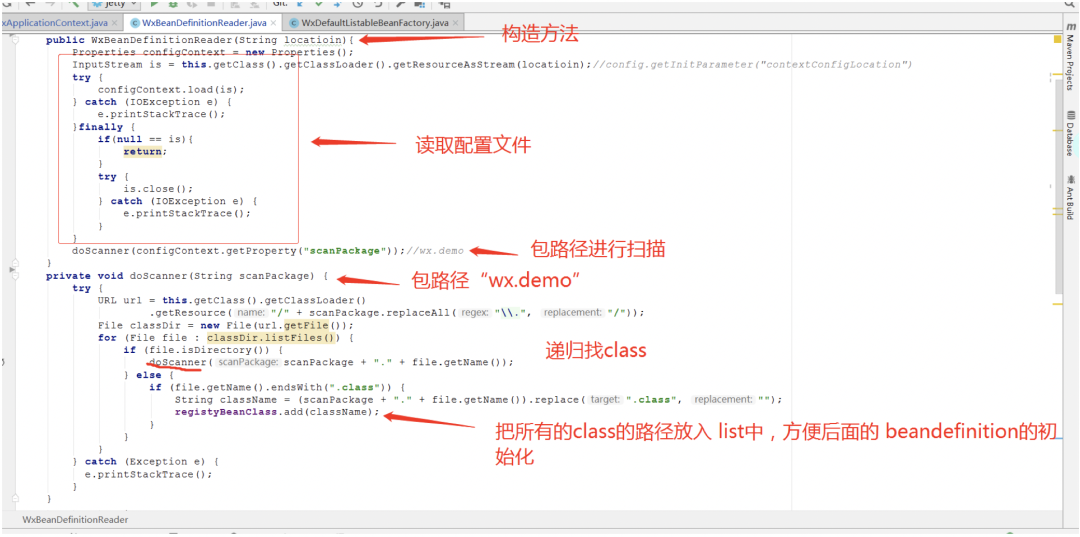Viewport: 1080px width, 537px height.
Task: Click 'registyBeanClass.add(className);' line
Action: click(x=277, y=412)
